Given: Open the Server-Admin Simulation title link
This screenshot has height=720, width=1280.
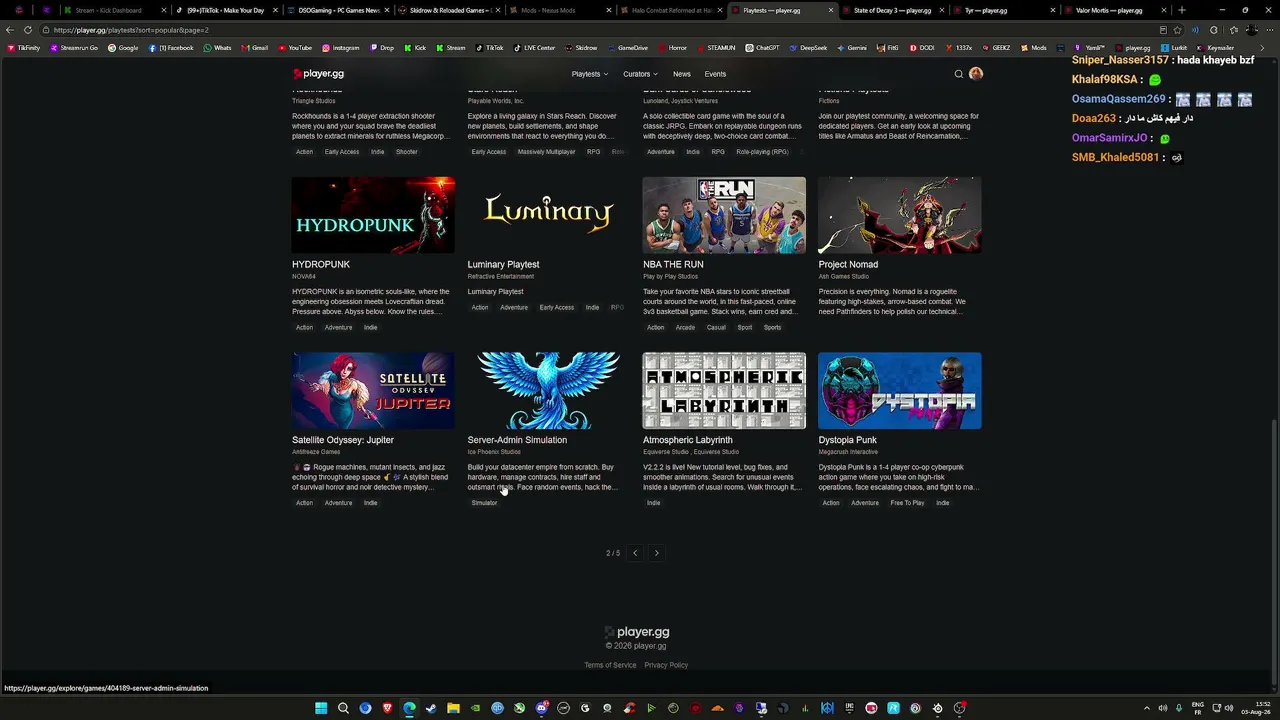Looking at the screenshot, I should (517, 440).
